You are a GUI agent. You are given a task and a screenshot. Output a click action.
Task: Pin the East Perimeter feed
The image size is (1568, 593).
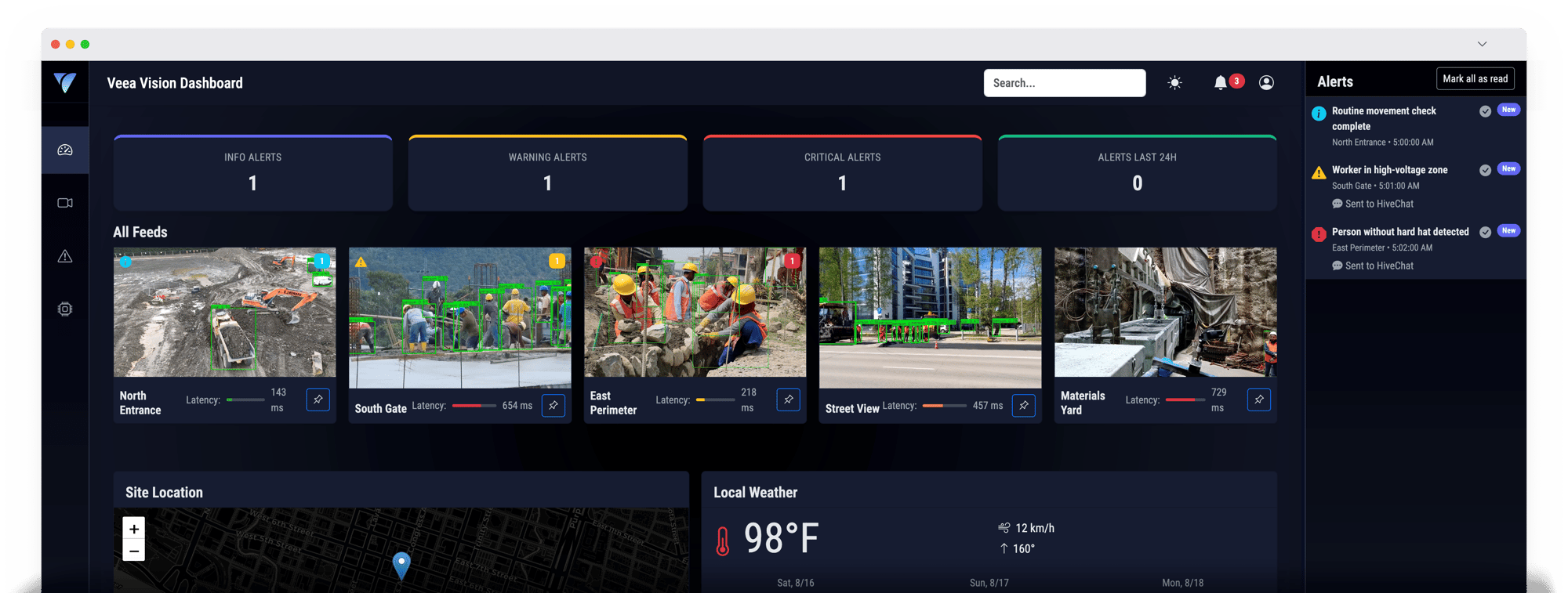click(789, 400)
